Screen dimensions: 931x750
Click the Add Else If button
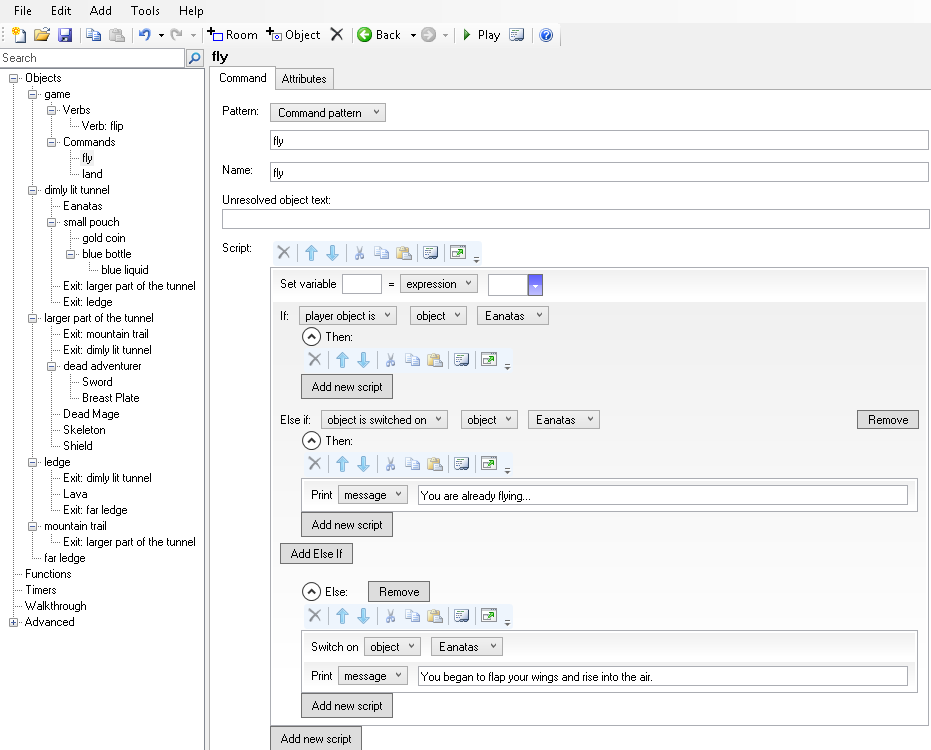pyautogui.click(x=316, y=554)
